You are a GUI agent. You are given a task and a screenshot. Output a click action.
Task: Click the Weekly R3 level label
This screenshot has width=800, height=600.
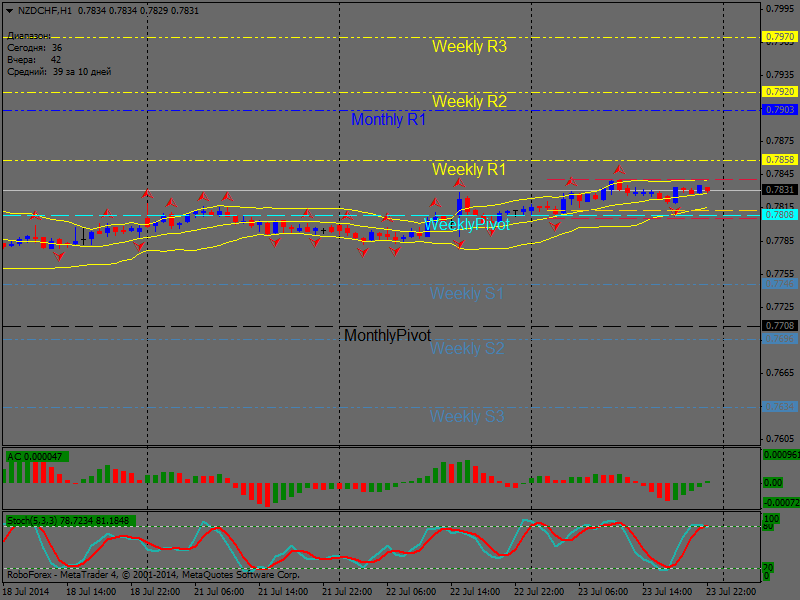pyautogui.click(x=469, y=46)
